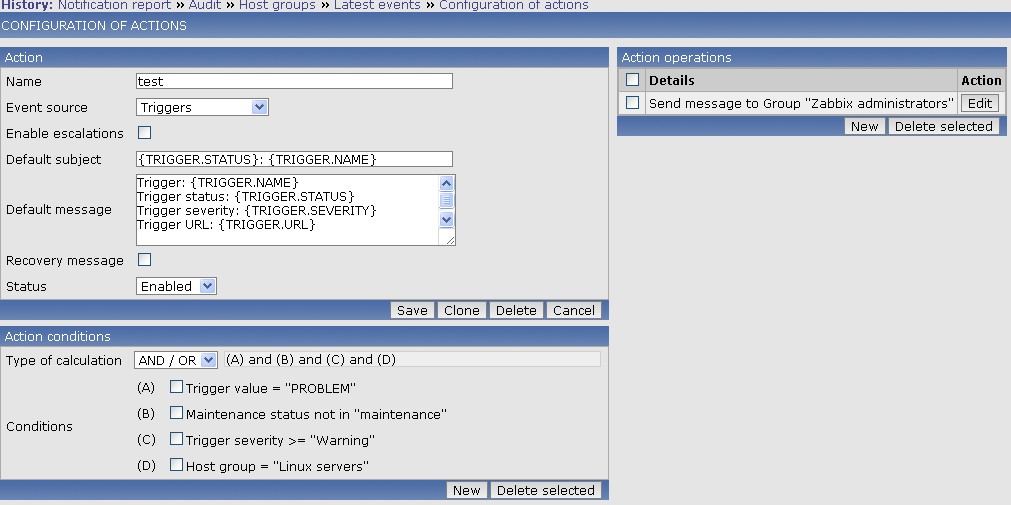Open the Notification report history link

point(114,5)
